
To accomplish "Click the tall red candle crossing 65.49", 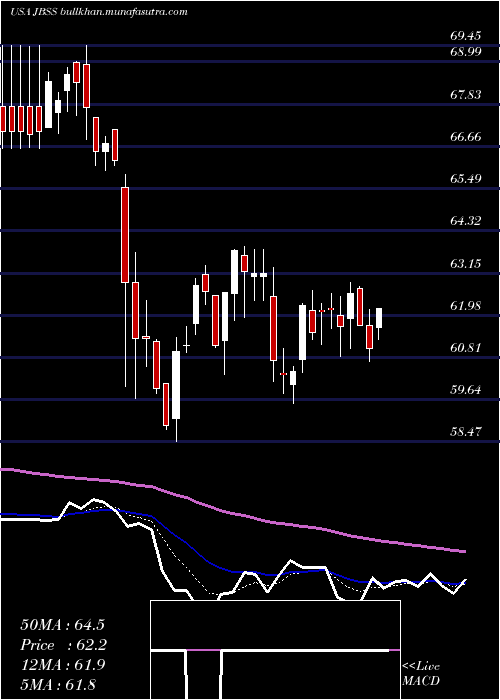I will [x=125, y=235].
